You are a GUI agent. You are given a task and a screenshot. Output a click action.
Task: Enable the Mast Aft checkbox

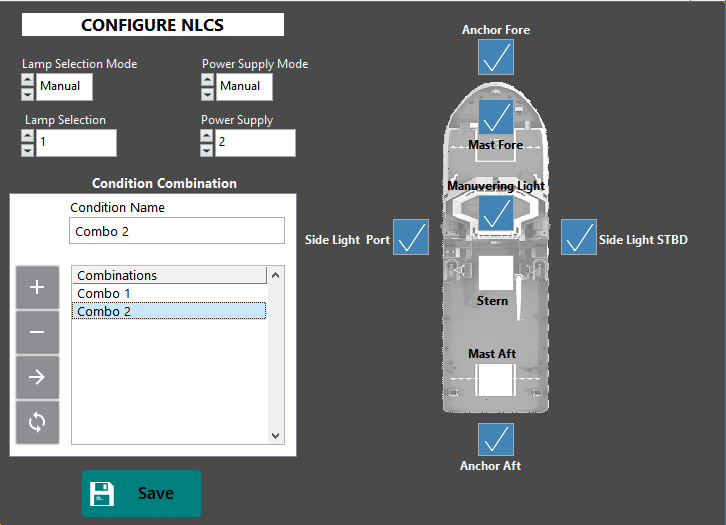[x=495, y=380]
